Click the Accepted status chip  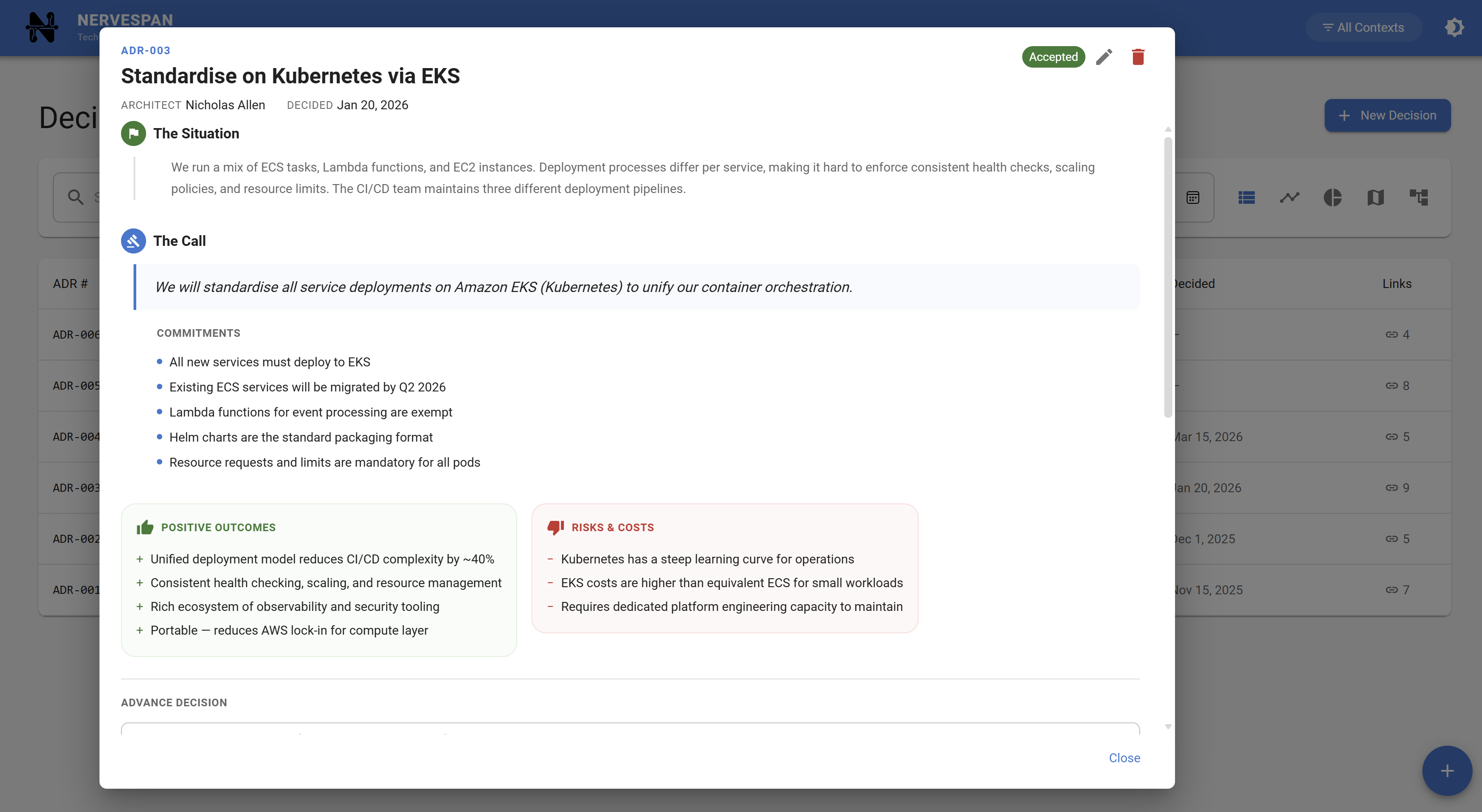coord(1053,57)
